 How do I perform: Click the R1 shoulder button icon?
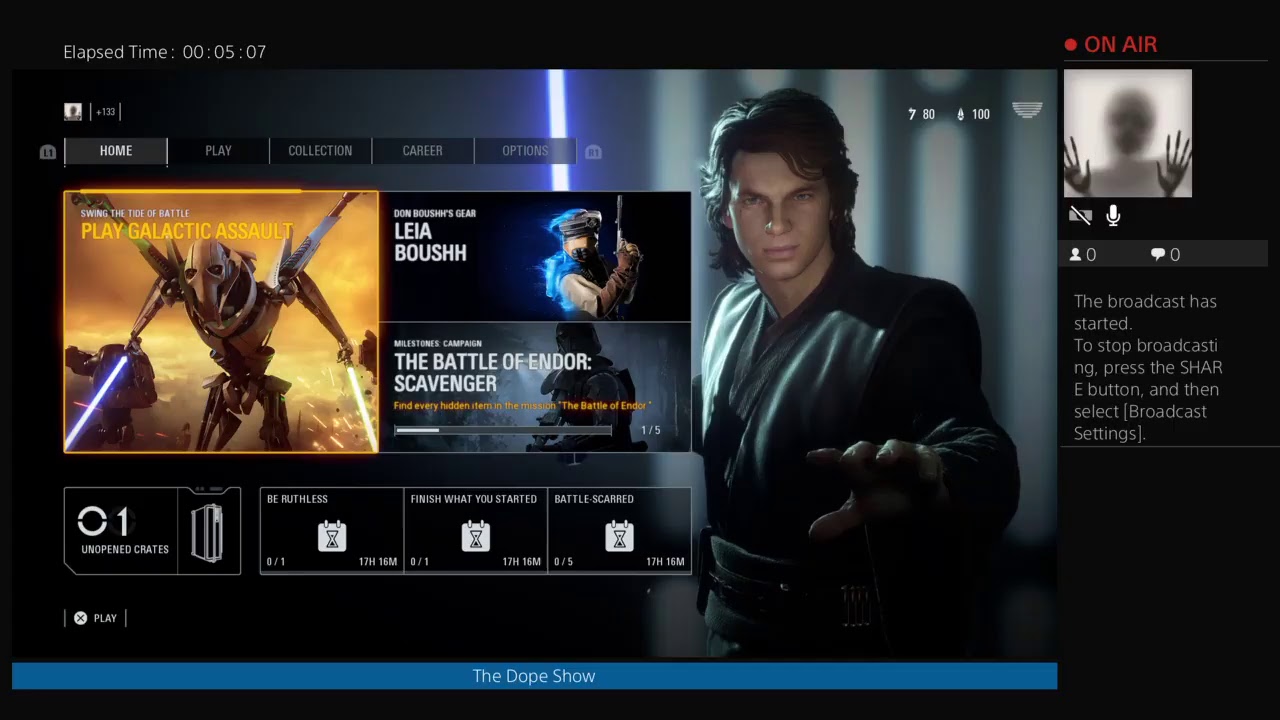[x=593, y=152]
